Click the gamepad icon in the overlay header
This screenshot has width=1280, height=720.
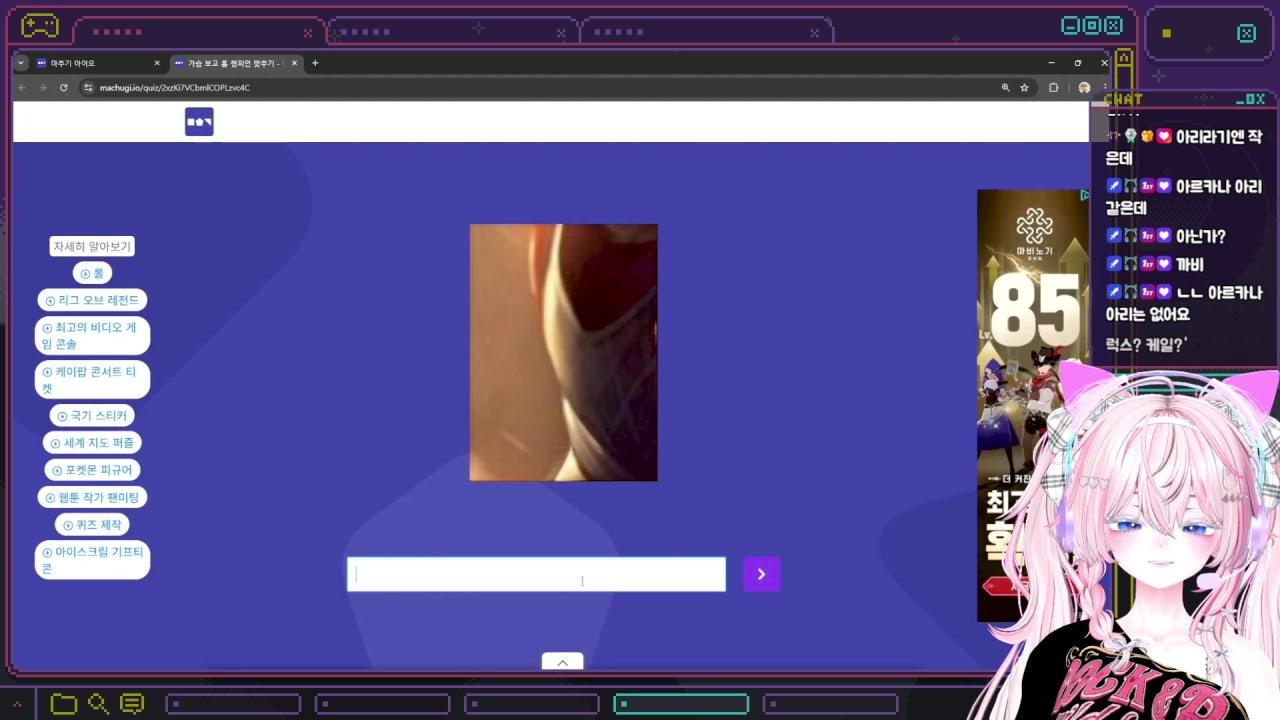(x=40, y=26)
